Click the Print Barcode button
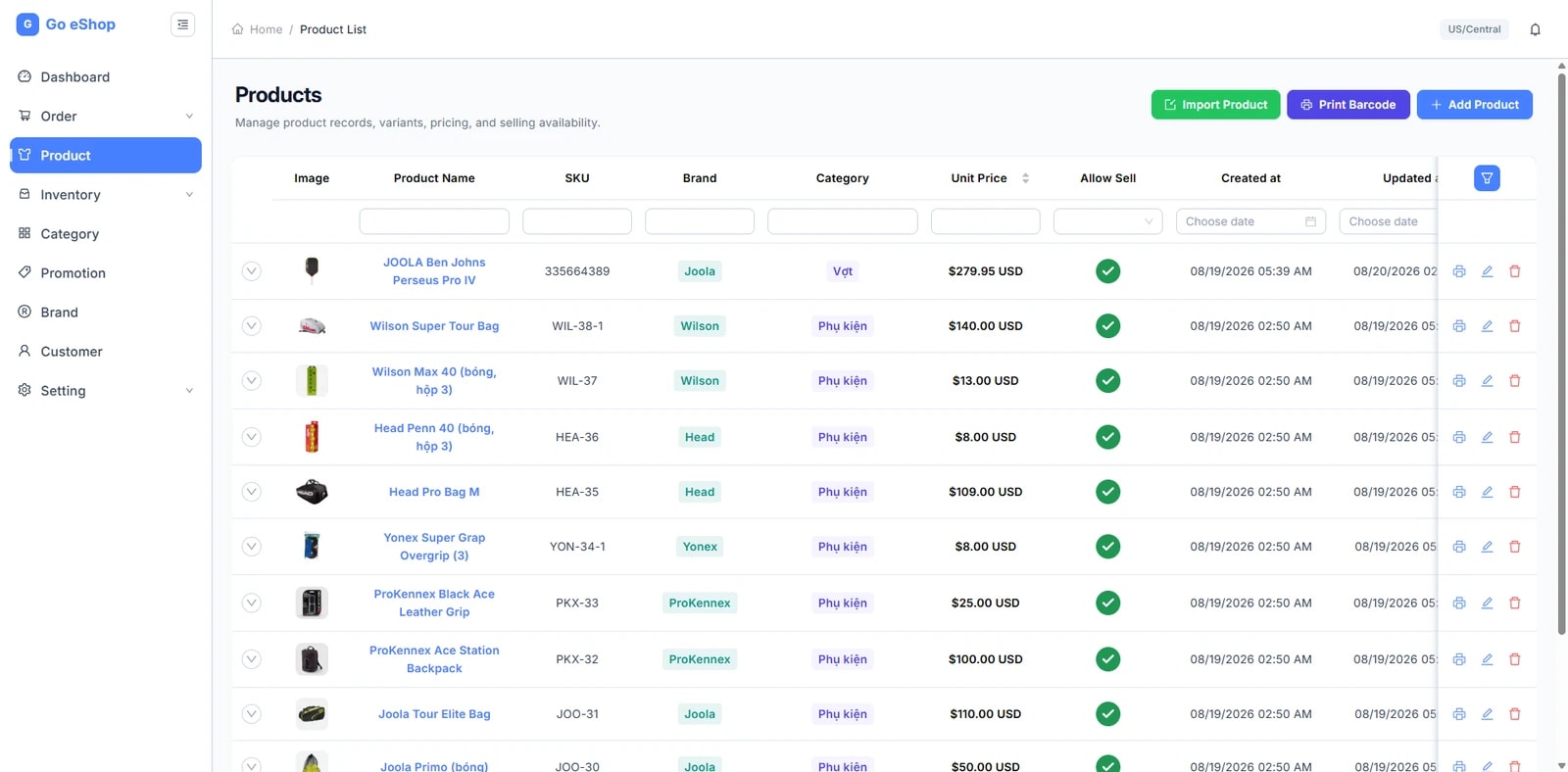 [x=1348, y=105]
